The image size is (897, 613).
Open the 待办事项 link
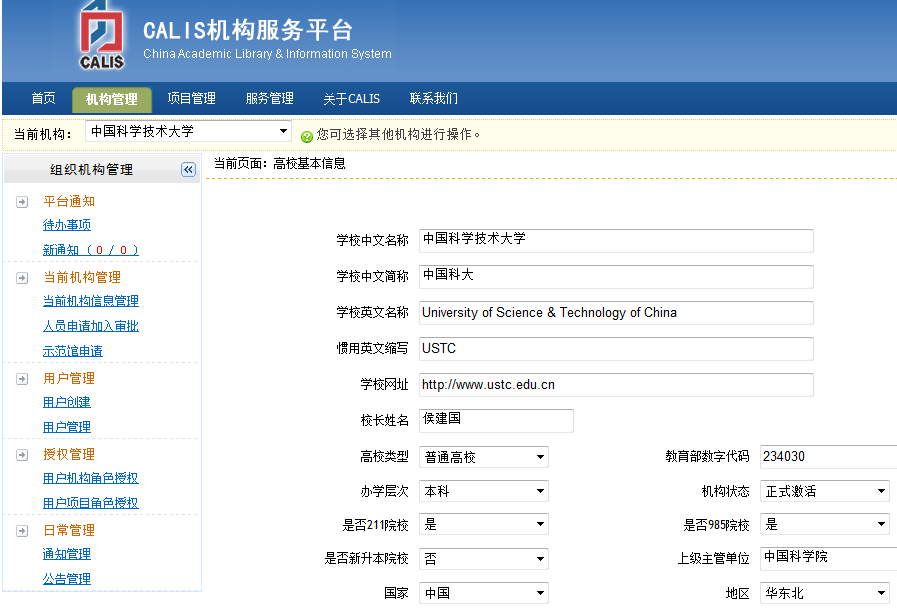tap(67, 225)
